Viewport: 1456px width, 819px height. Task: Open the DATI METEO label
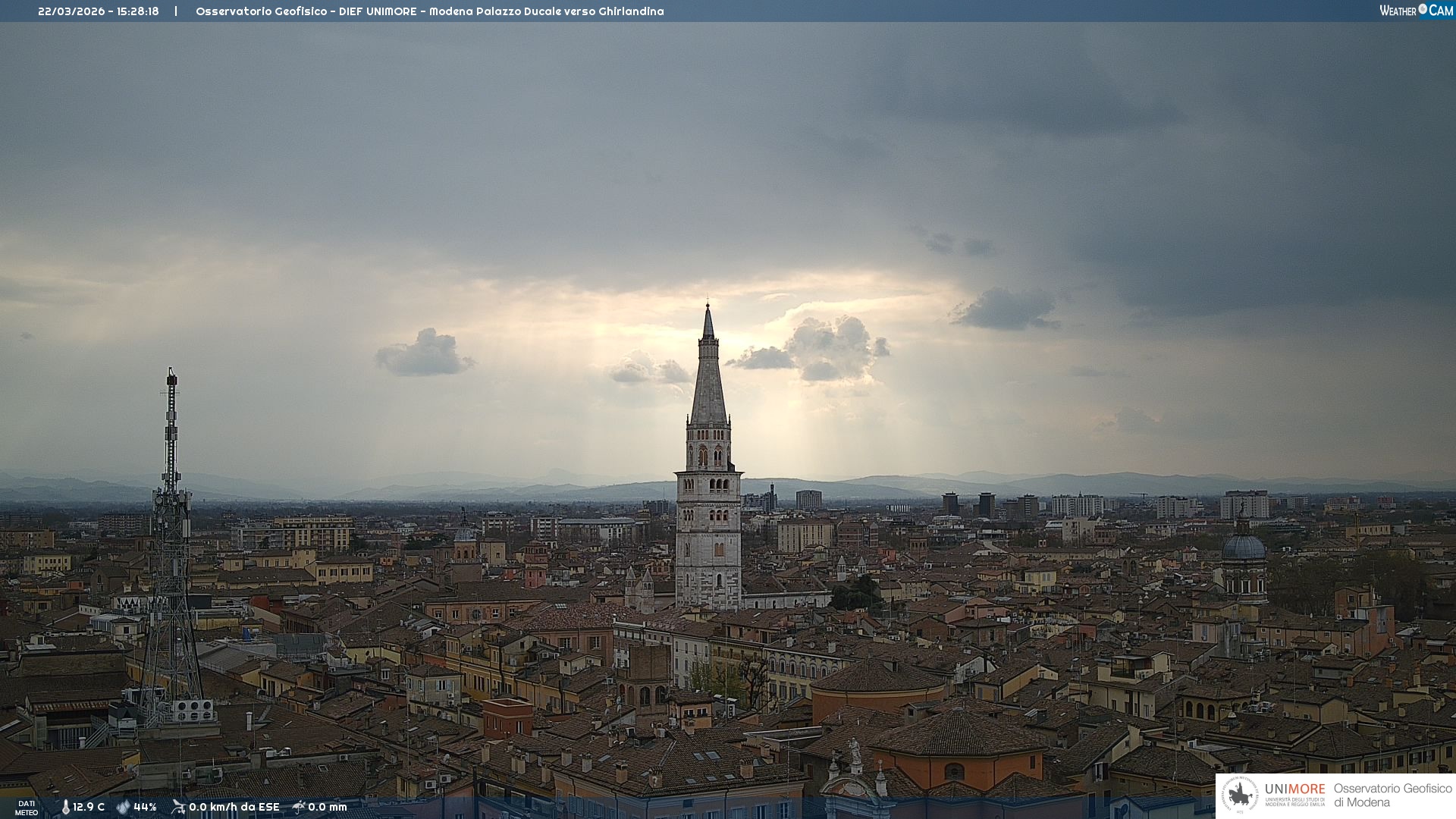(x=27, y=808)
